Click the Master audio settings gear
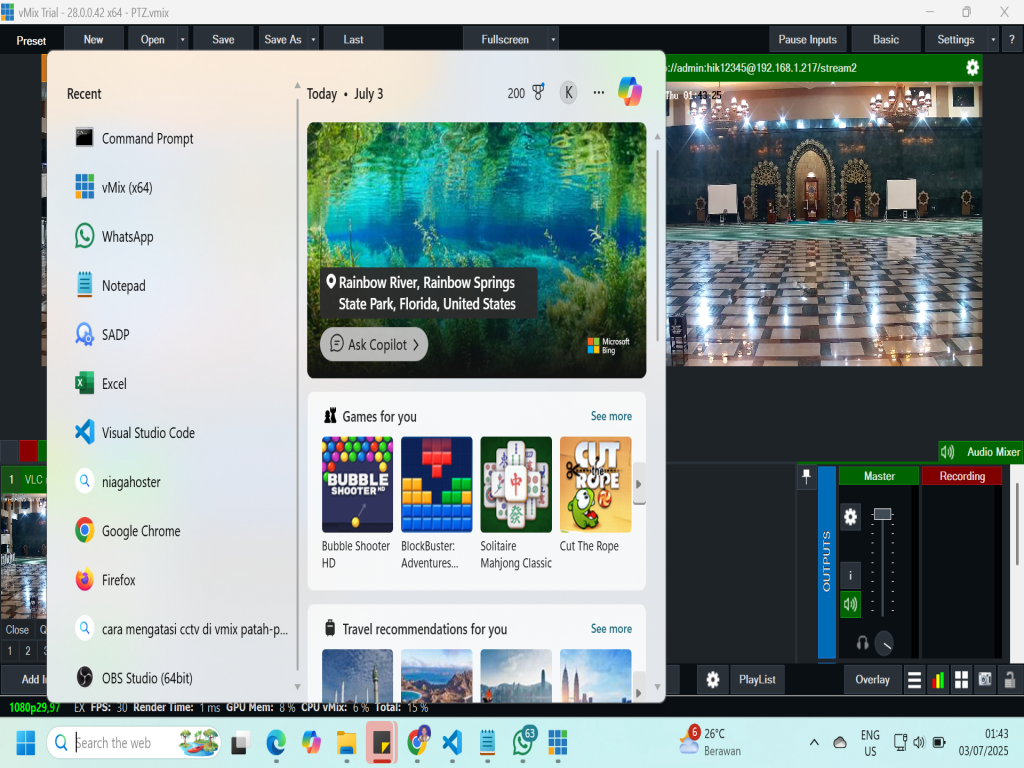This screenshot has height=768, width=1024. click(x=850, y=517)
